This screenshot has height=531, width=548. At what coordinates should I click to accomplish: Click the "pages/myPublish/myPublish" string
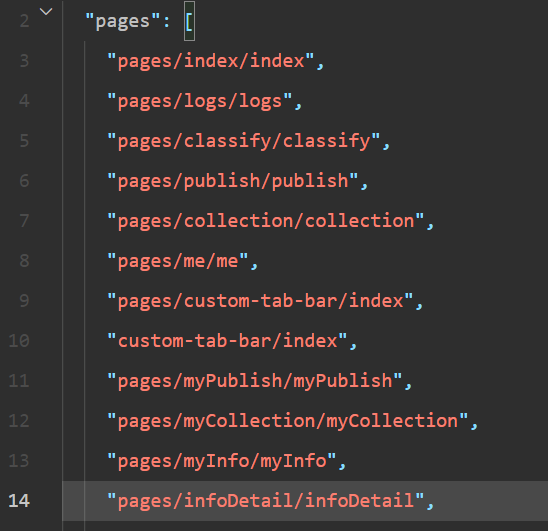coord(255,381)
